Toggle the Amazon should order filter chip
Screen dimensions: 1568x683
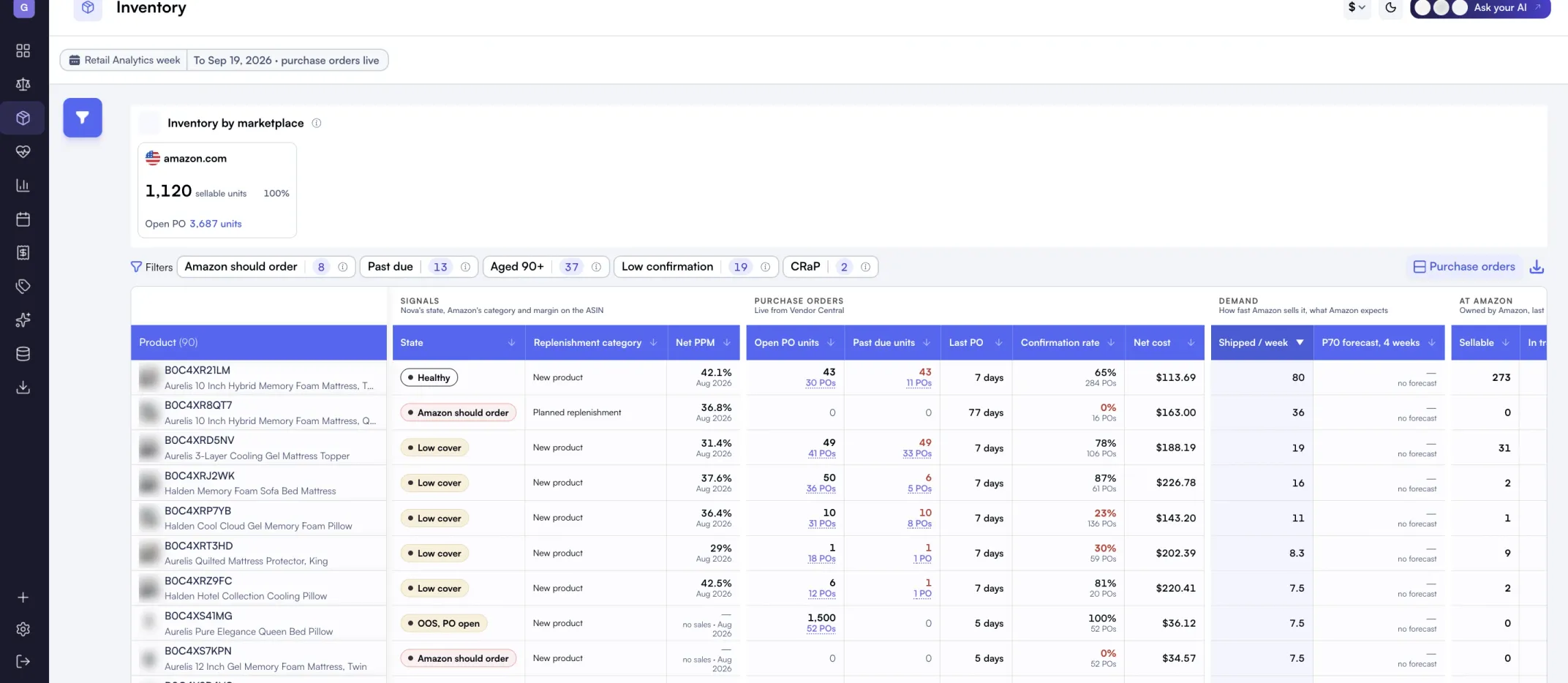coord(265,267)
